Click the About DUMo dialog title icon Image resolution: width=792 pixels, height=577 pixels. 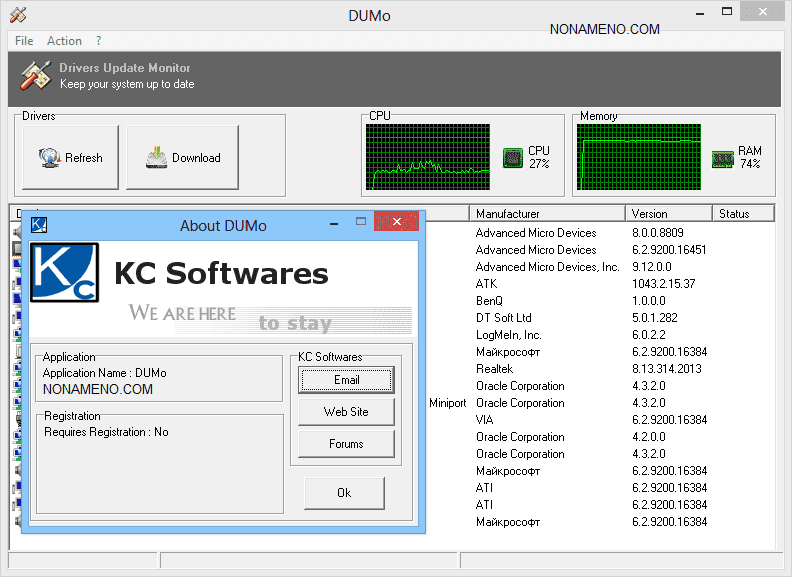pos(39,225)
